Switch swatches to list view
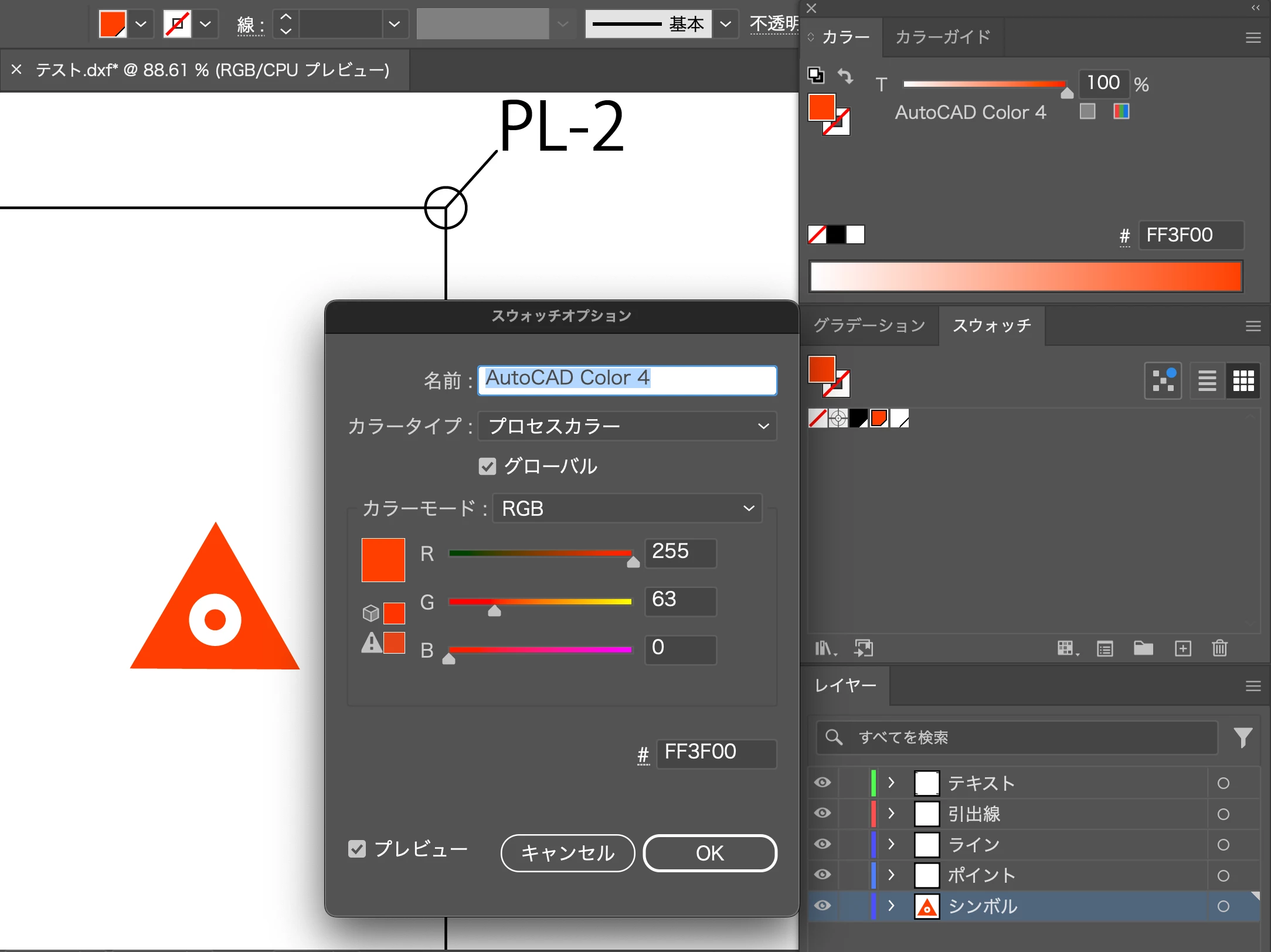 point(1207,381)
